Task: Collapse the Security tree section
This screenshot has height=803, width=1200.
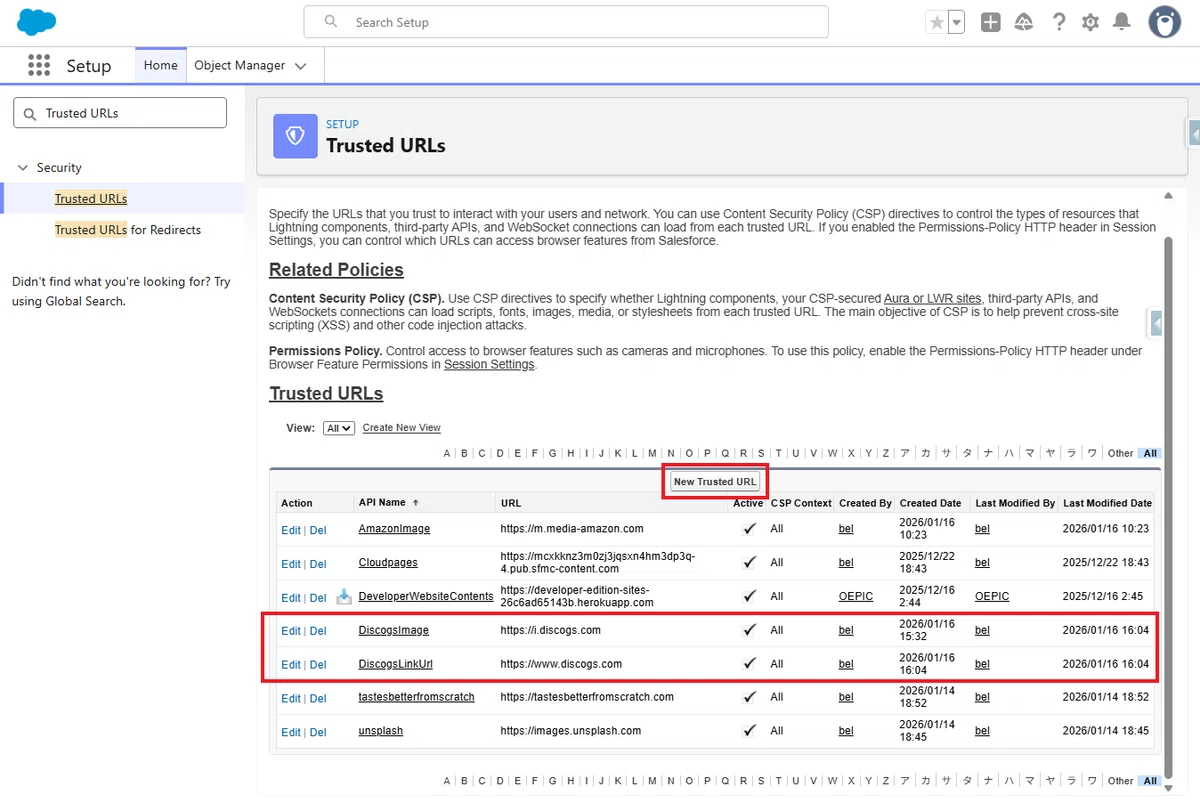Action: point(23,168)
